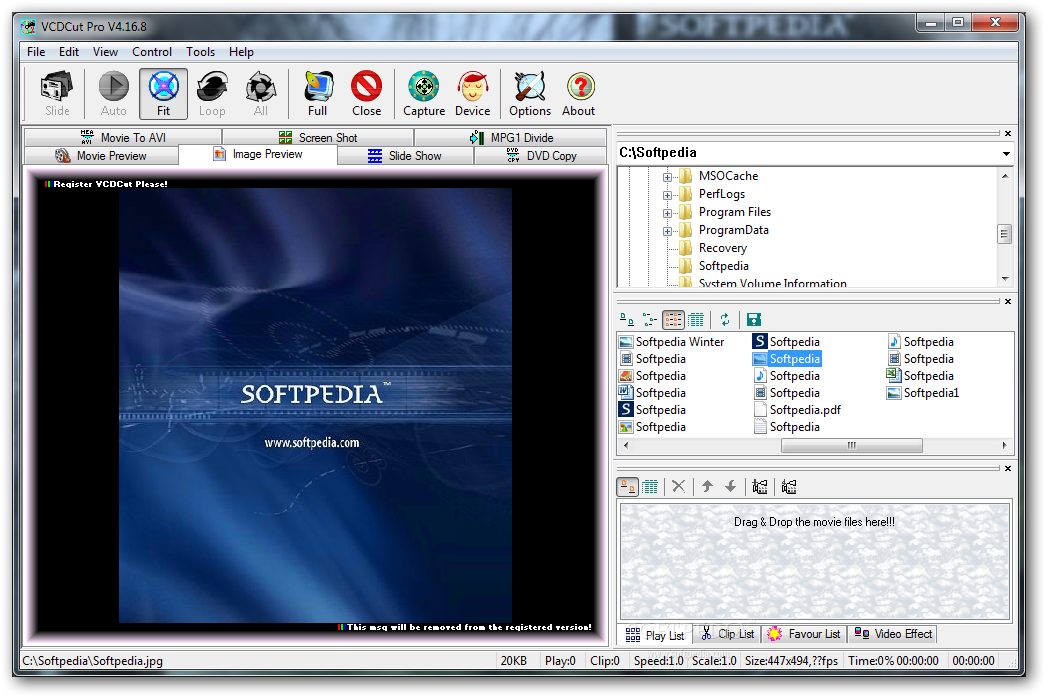
Task: Click the last camera icon in play list toolbar
Action: tap(789, 487)
